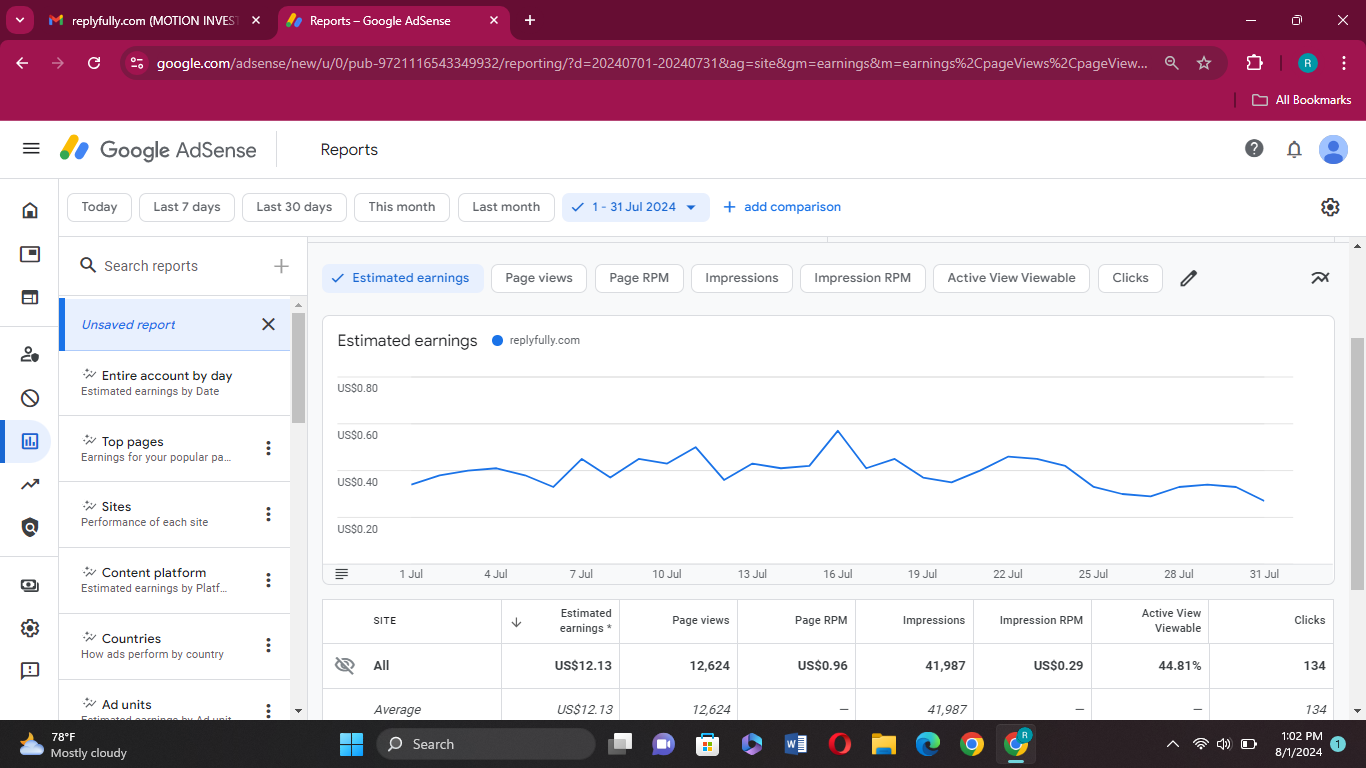1366x768 pixels.
Task: Click the report list scrollbar thumb
Action: (298, 368)
